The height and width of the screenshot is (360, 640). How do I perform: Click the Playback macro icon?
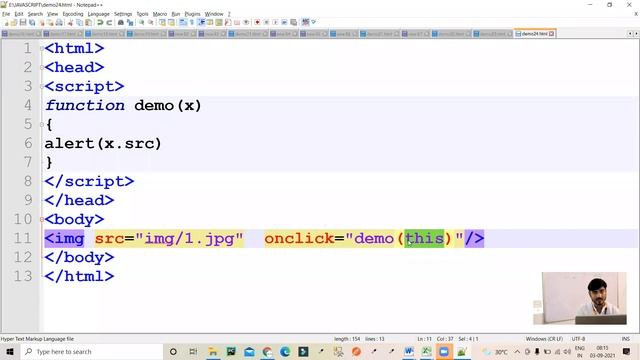pyautogui.click(x=275, y=22)
